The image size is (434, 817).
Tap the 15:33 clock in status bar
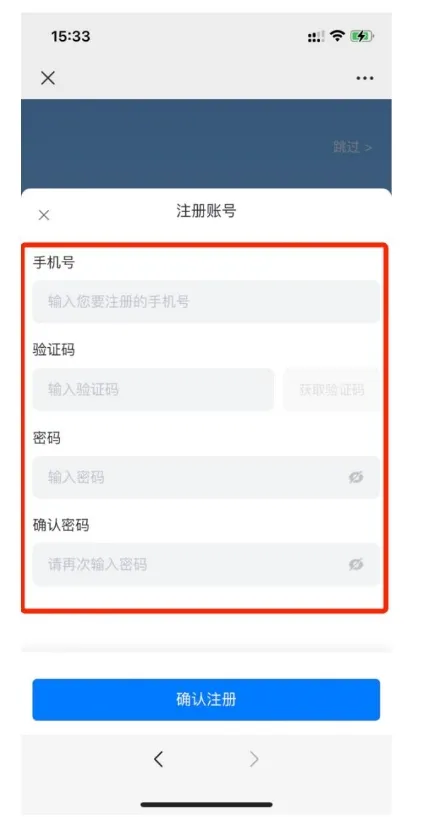[70, 36]
